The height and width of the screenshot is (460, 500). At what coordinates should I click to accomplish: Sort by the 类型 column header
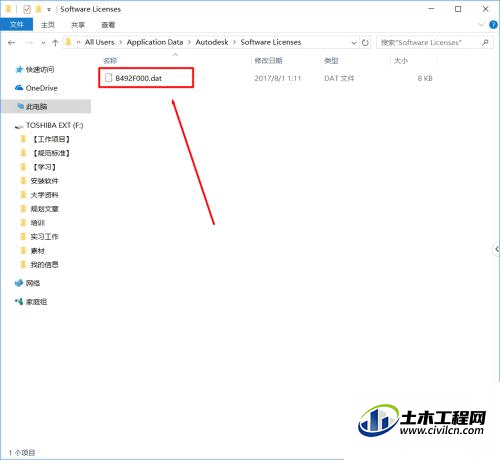pos(331,60)
